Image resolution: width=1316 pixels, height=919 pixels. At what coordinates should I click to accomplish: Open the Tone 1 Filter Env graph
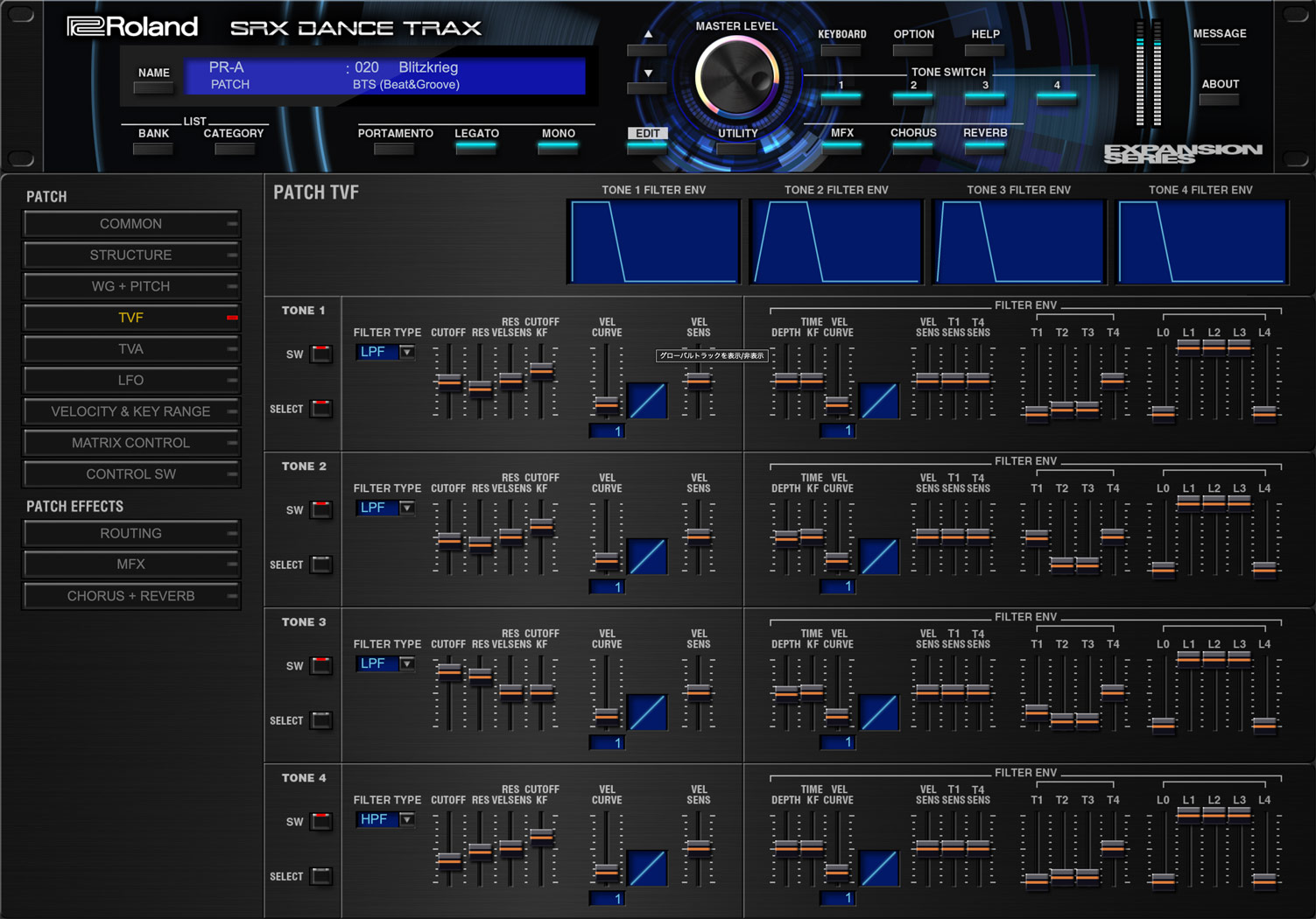tap(653, 242)
